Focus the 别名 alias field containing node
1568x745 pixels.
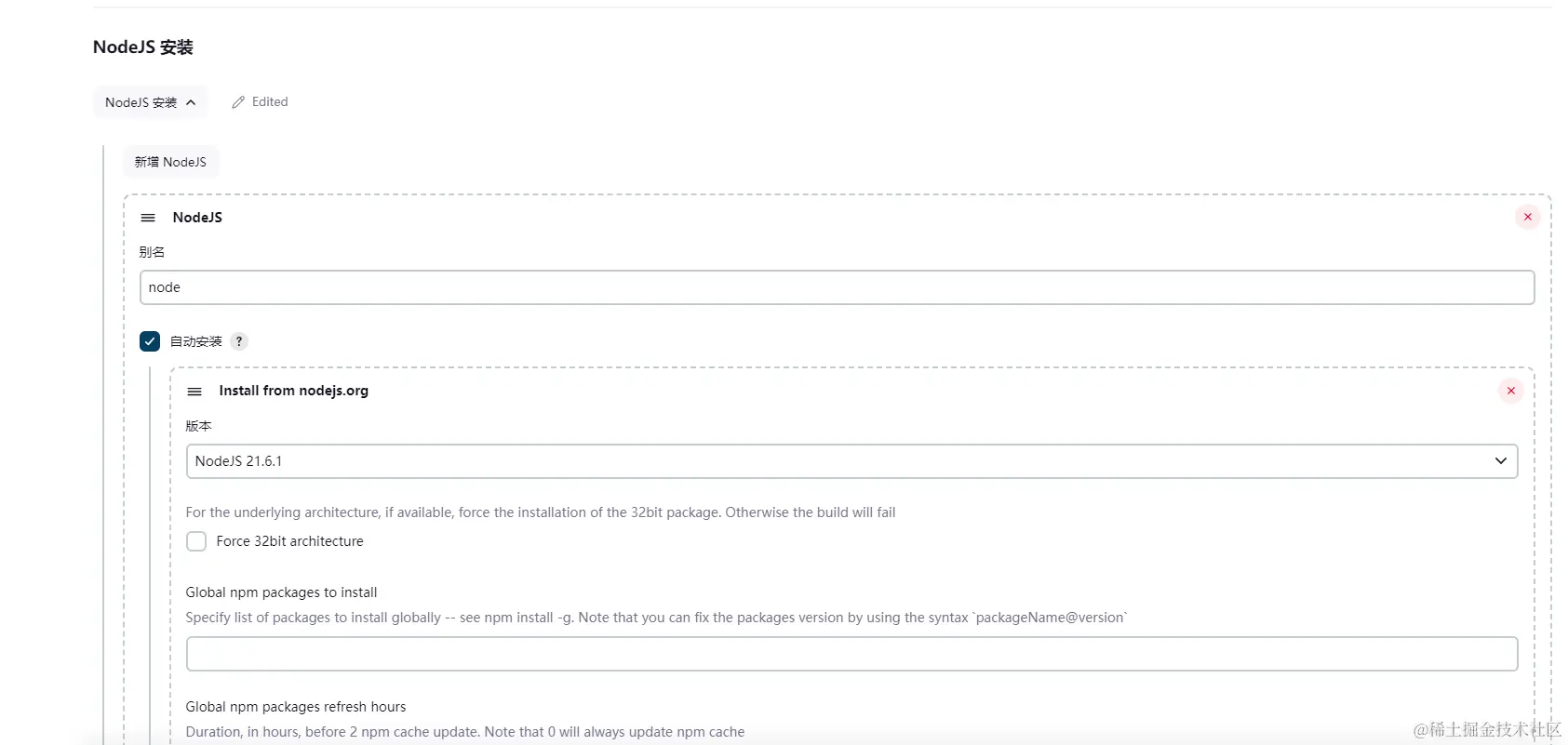click(x=837, y=287)
